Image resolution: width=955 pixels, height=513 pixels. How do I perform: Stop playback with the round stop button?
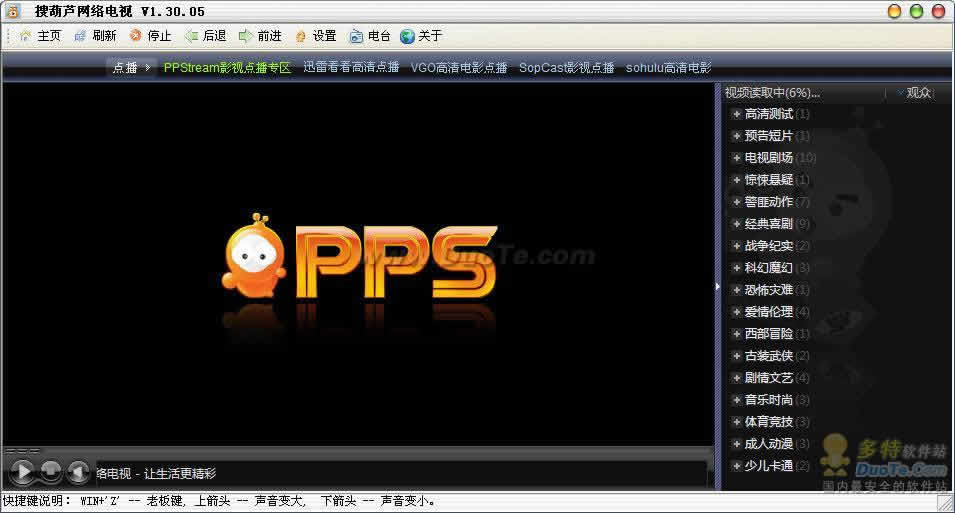[51, 470]
